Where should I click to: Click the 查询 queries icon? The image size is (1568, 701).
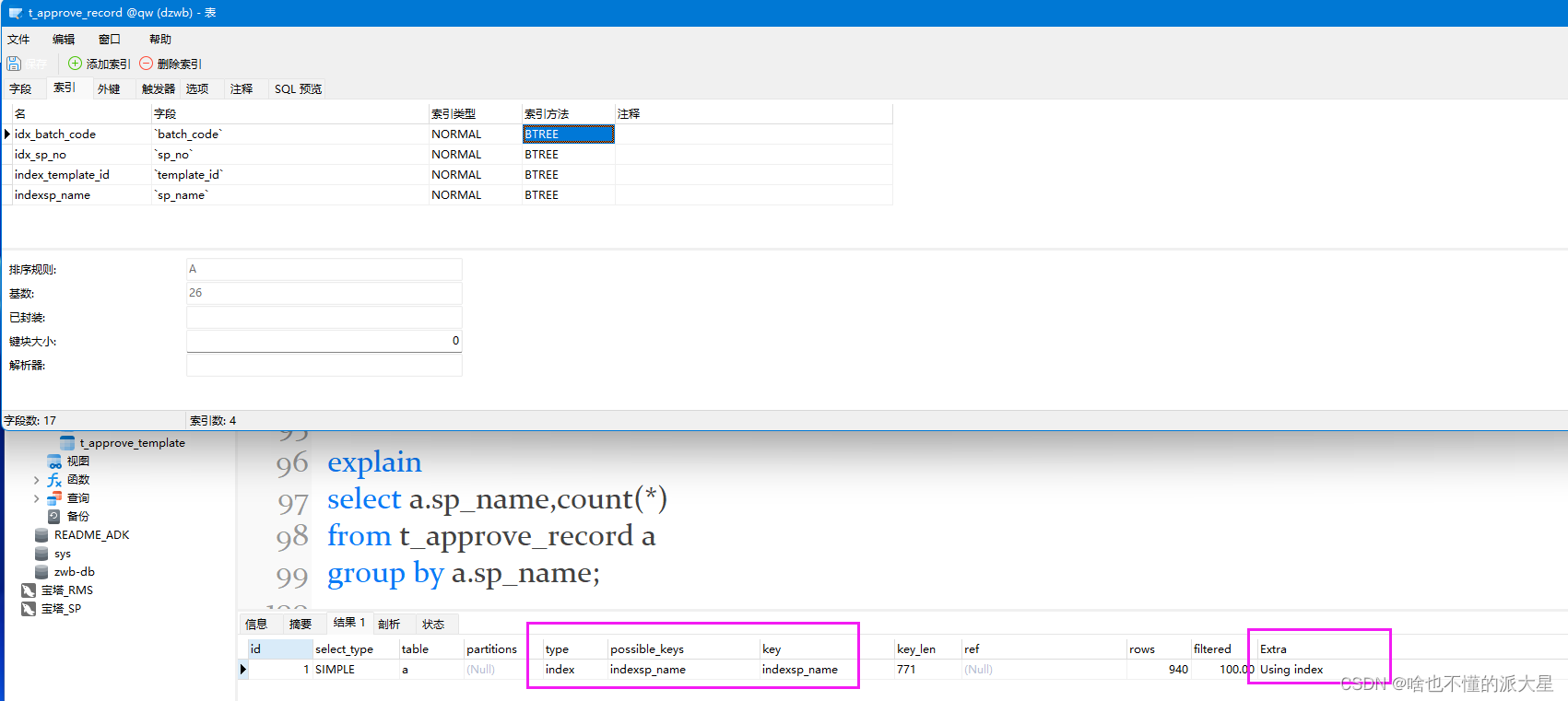click(x=55, y=498)
